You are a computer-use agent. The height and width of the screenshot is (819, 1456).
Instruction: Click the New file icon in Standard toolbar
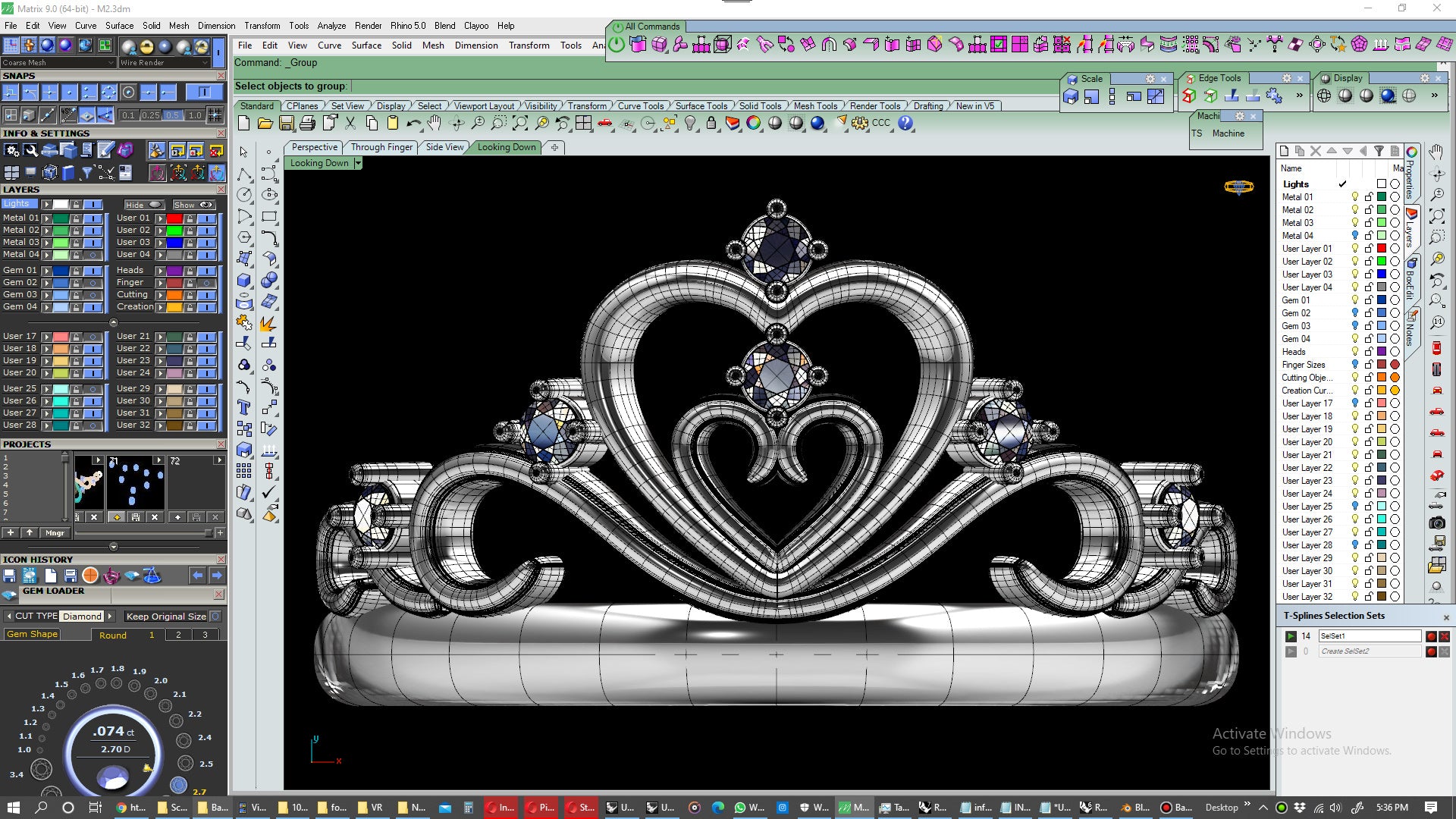click(244, 123)
